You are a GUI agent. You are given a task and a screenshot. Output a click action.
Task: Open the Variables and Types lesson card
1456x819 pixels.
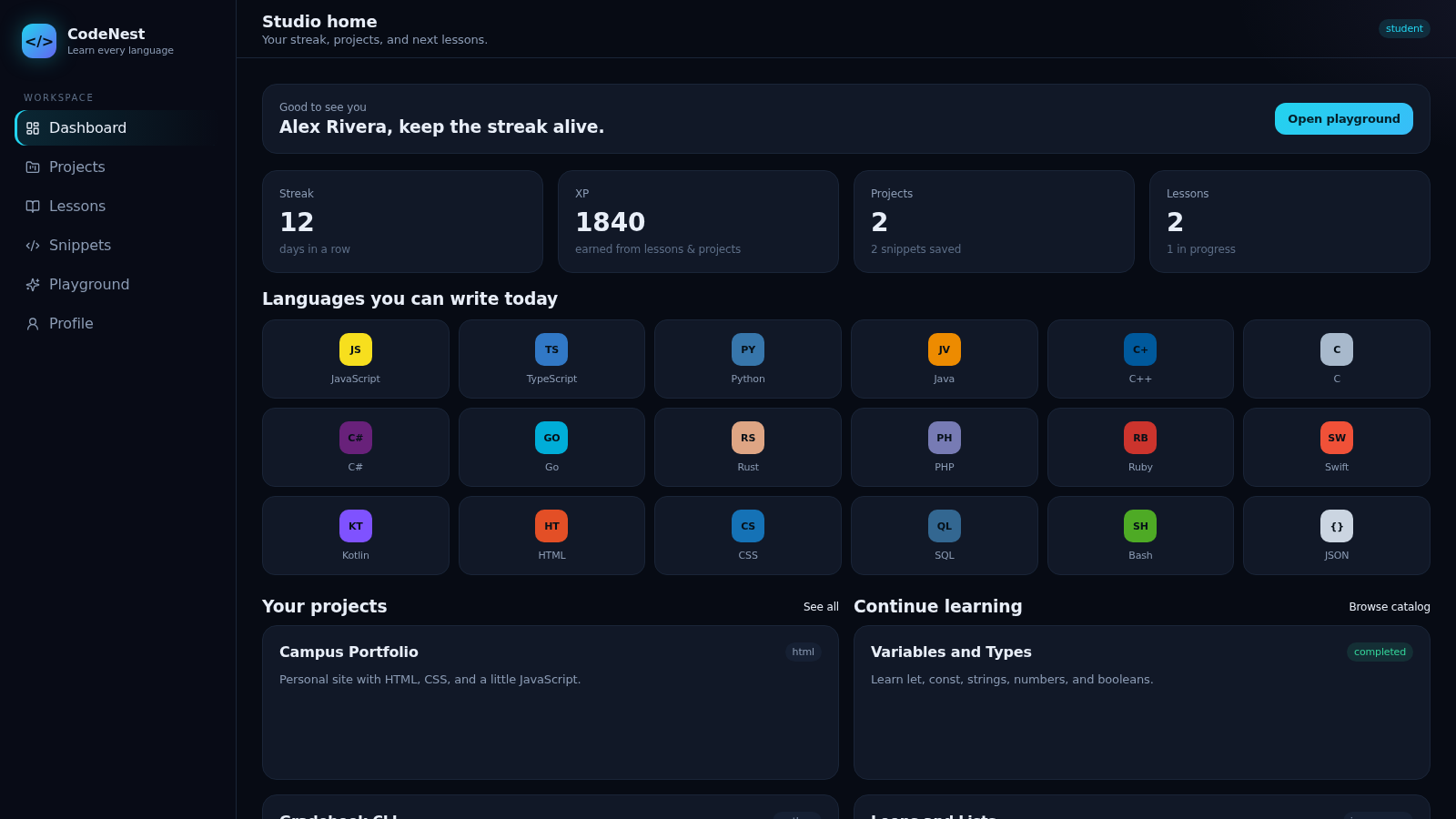[x=1142, y=703]
